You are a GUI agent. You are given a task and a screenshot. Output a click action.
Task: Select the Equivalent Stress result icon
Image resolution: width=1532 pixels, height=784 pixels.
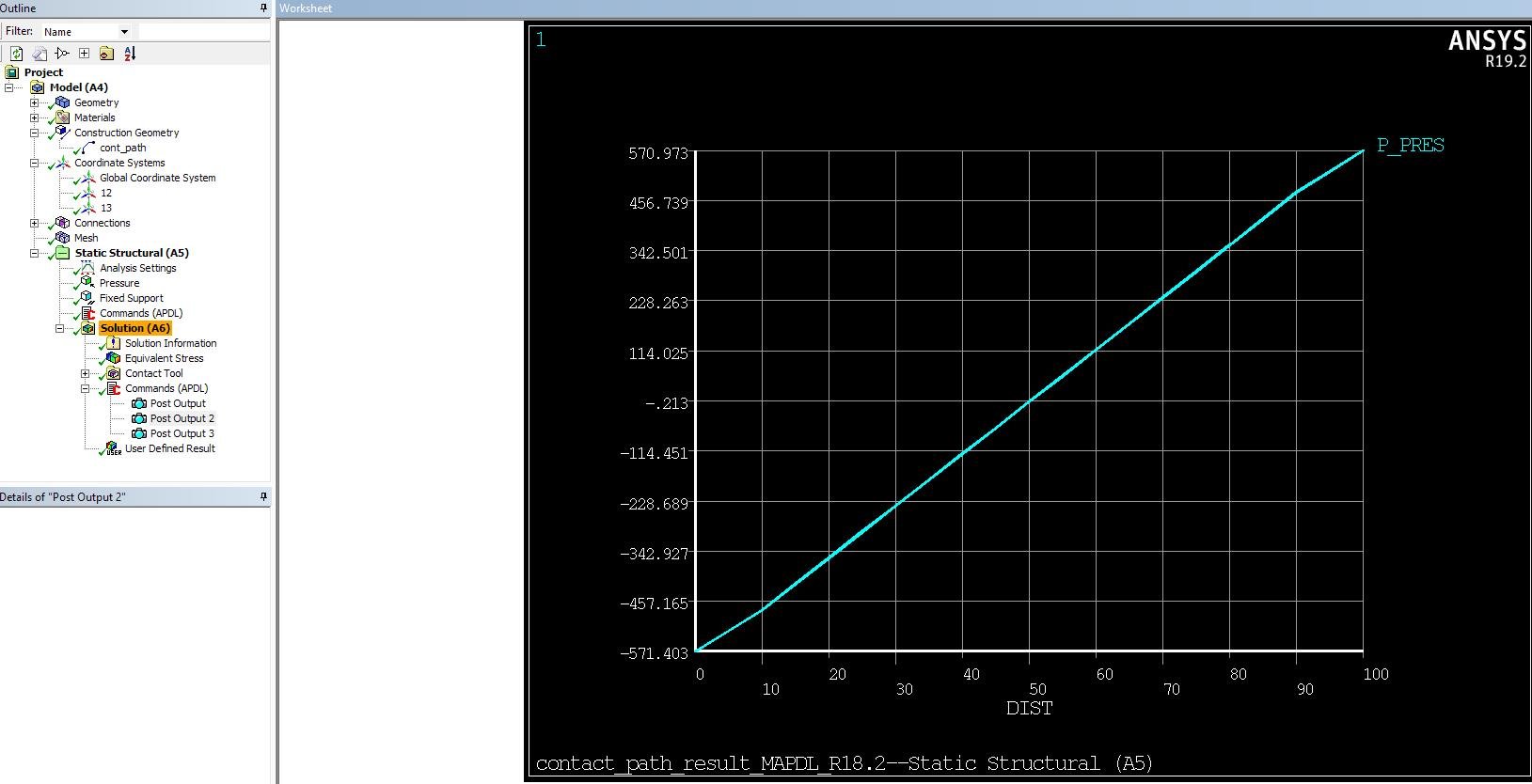point(114,358)
